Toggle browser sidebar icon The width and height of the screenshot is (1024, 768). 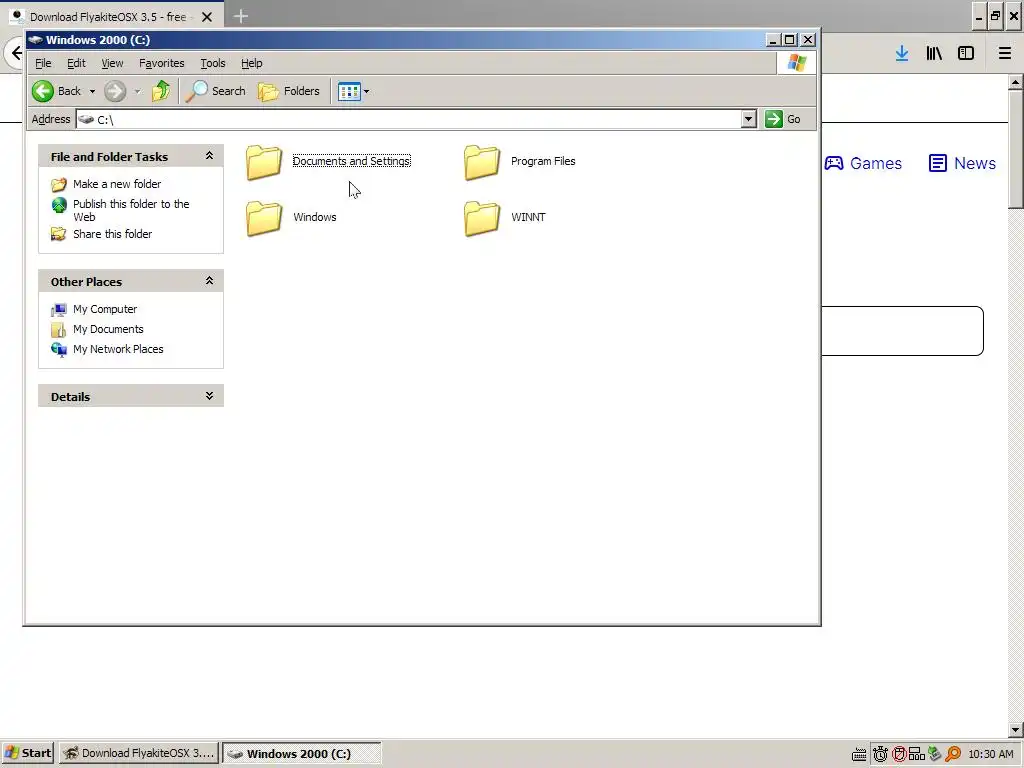tap(966, 54)
